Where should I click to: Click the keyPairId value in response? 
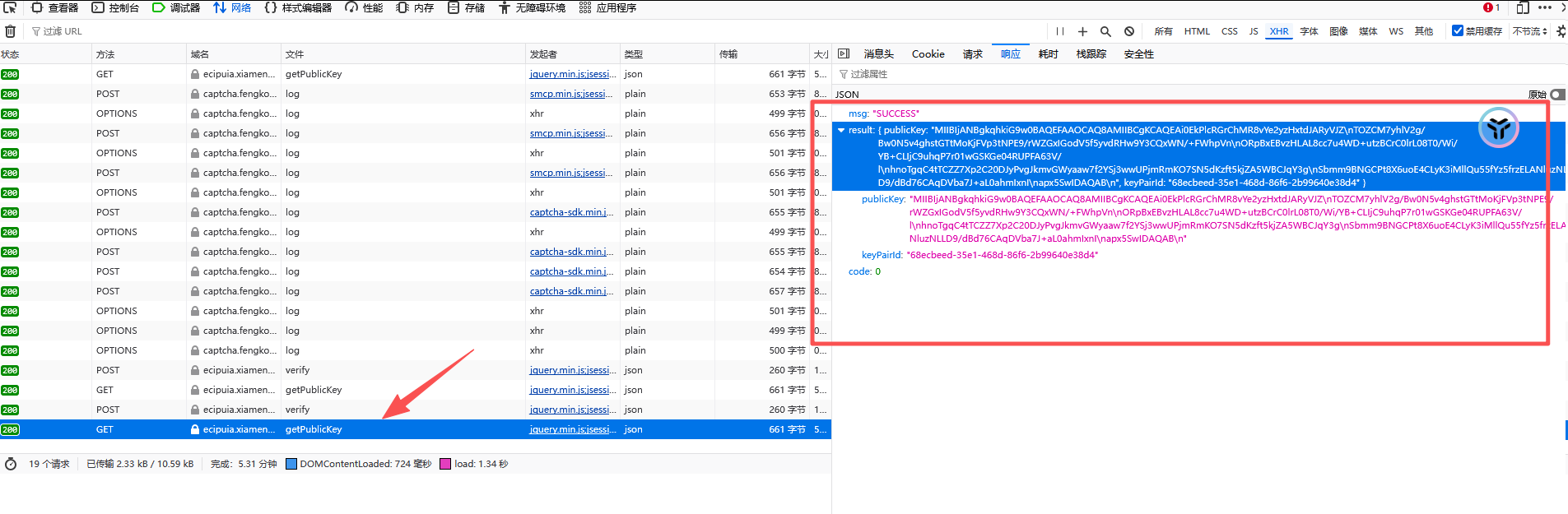point(1002,255)
